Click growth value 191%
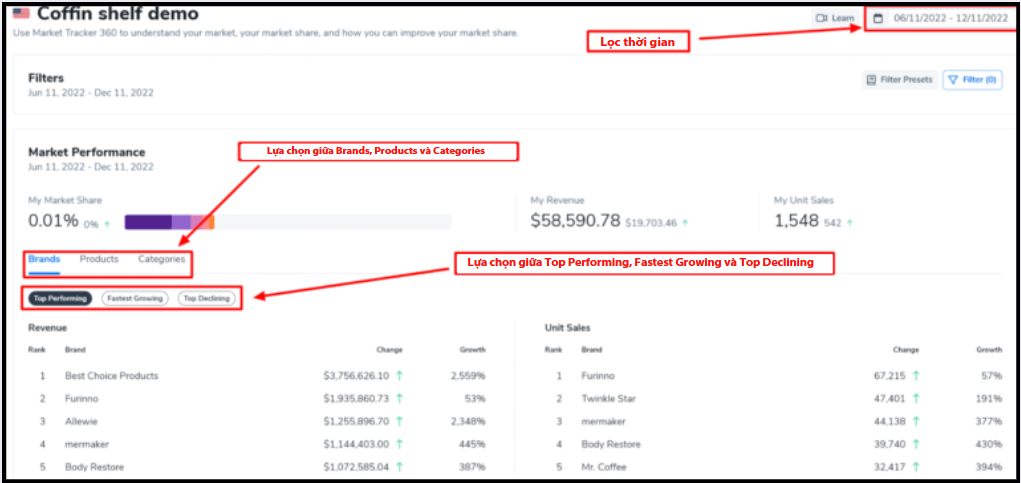The width and height of the screenshot is (1021, 483). [x=990, y=398]
